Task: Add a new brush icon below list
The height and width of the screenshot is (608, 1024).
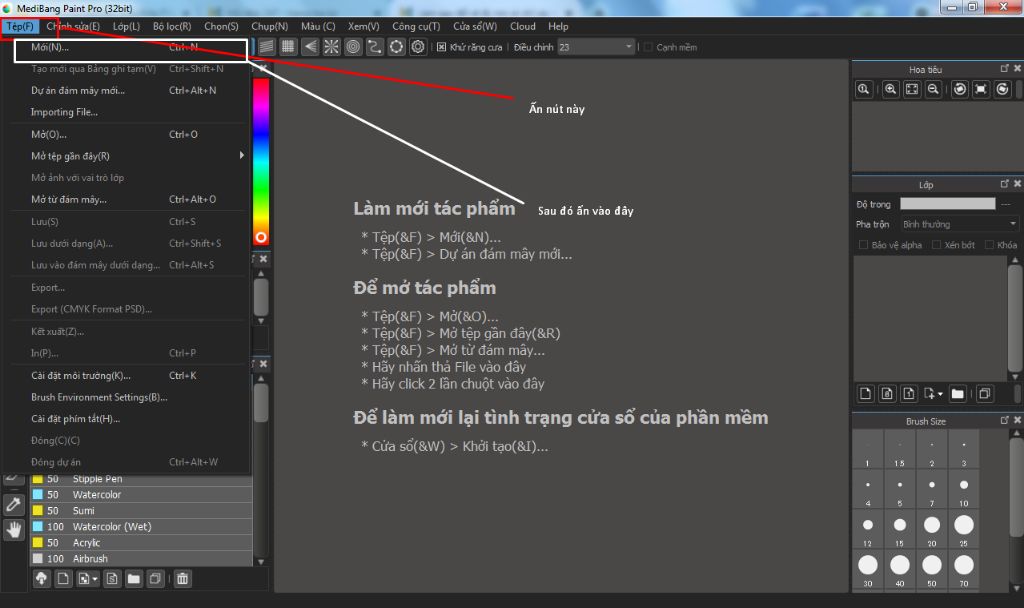Action: (x=63, y=579)
